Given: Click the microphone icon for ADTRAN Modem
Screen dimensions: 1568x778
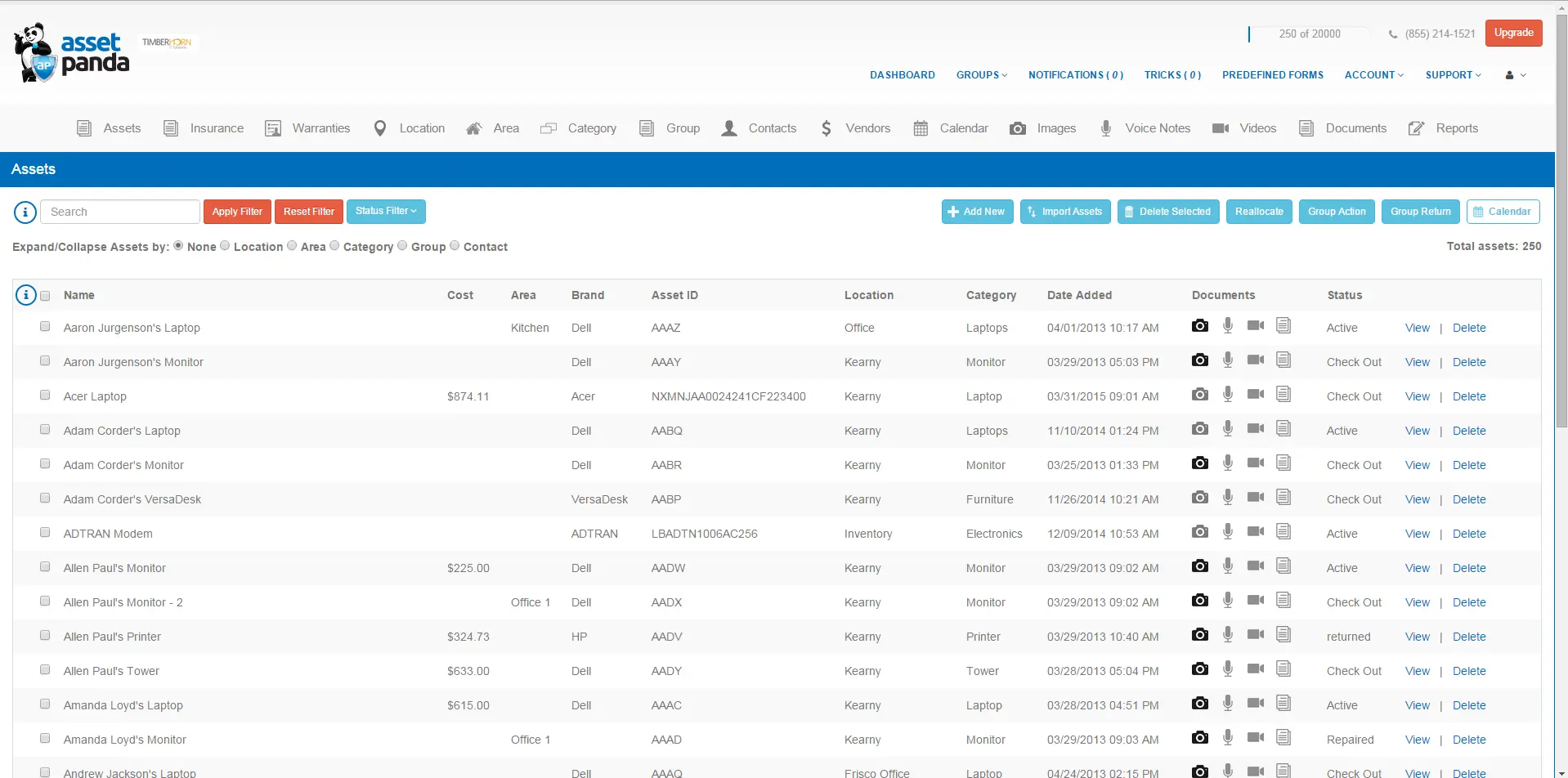Looking at the screenshot, I should point(1227,530).
